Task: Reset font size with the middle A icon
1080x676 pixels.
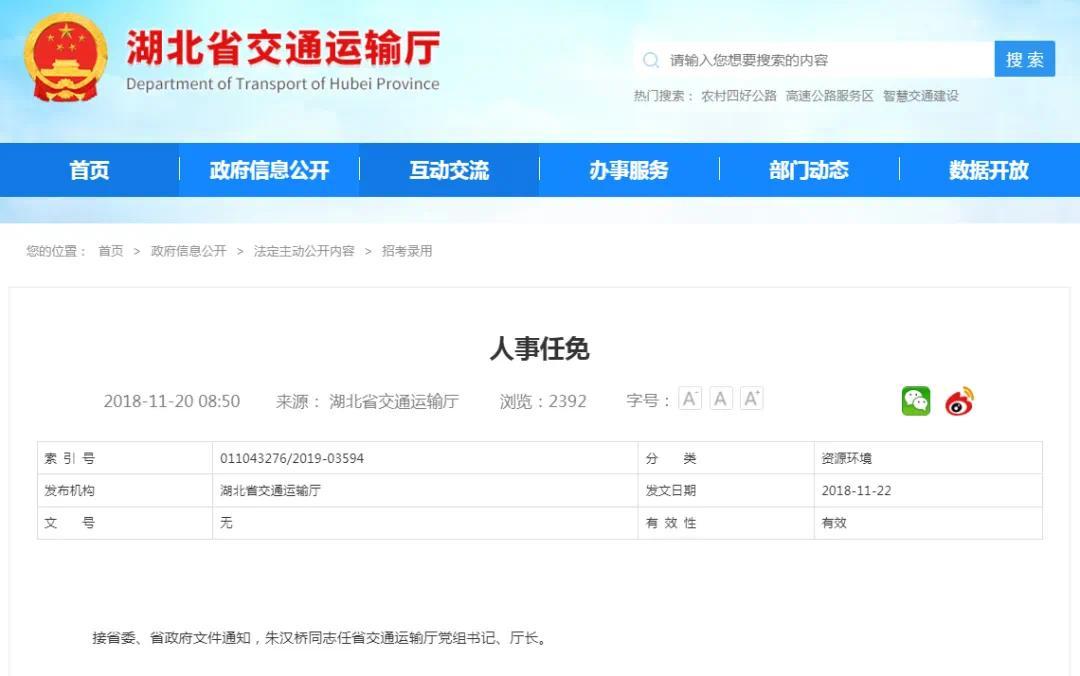Action: pos(720,397)
